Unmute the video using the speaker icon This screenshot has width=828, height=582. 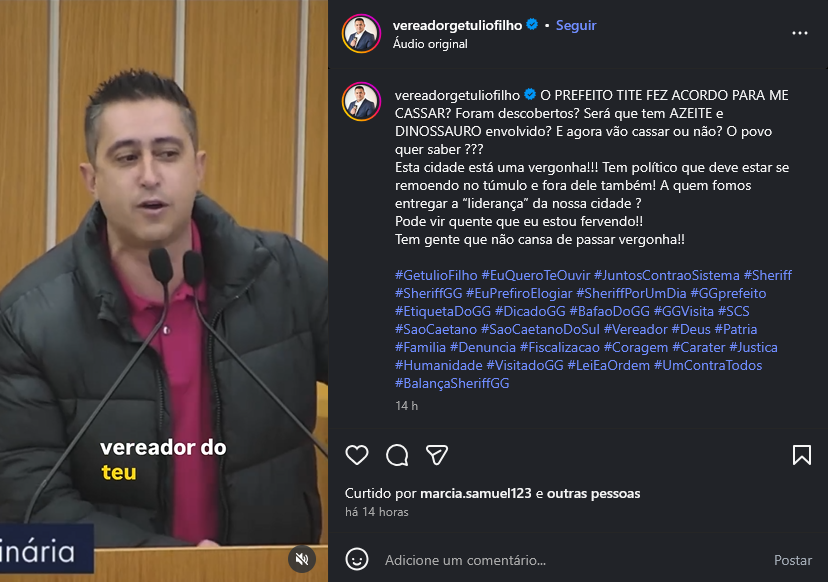click(302, 559)
